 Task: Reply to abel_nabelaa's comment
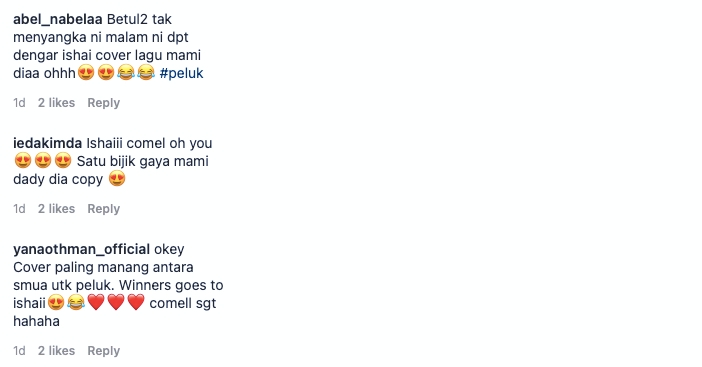[x=103, y=102]
